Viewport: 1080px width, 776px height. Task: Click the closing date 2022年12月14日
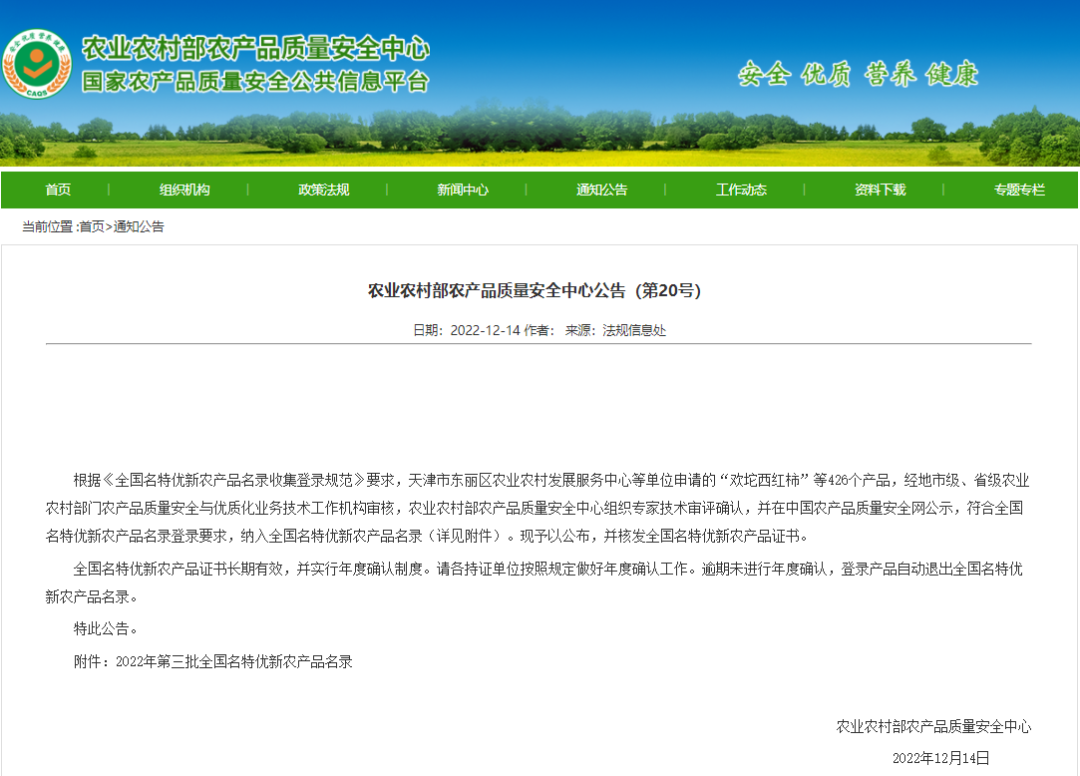tap(941, 758)
